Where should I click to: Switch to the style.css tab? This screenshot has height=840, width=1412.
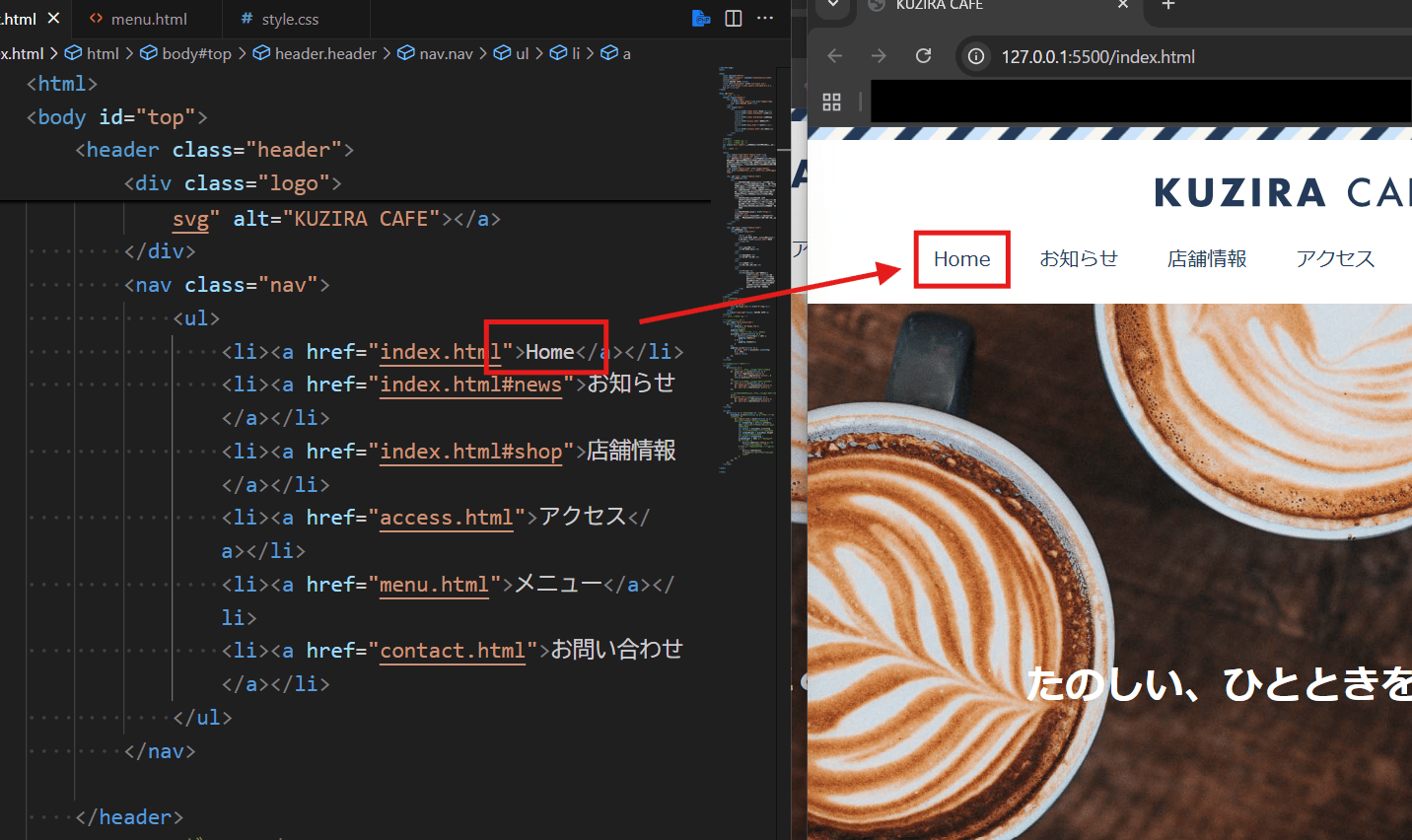click(290, 19)
